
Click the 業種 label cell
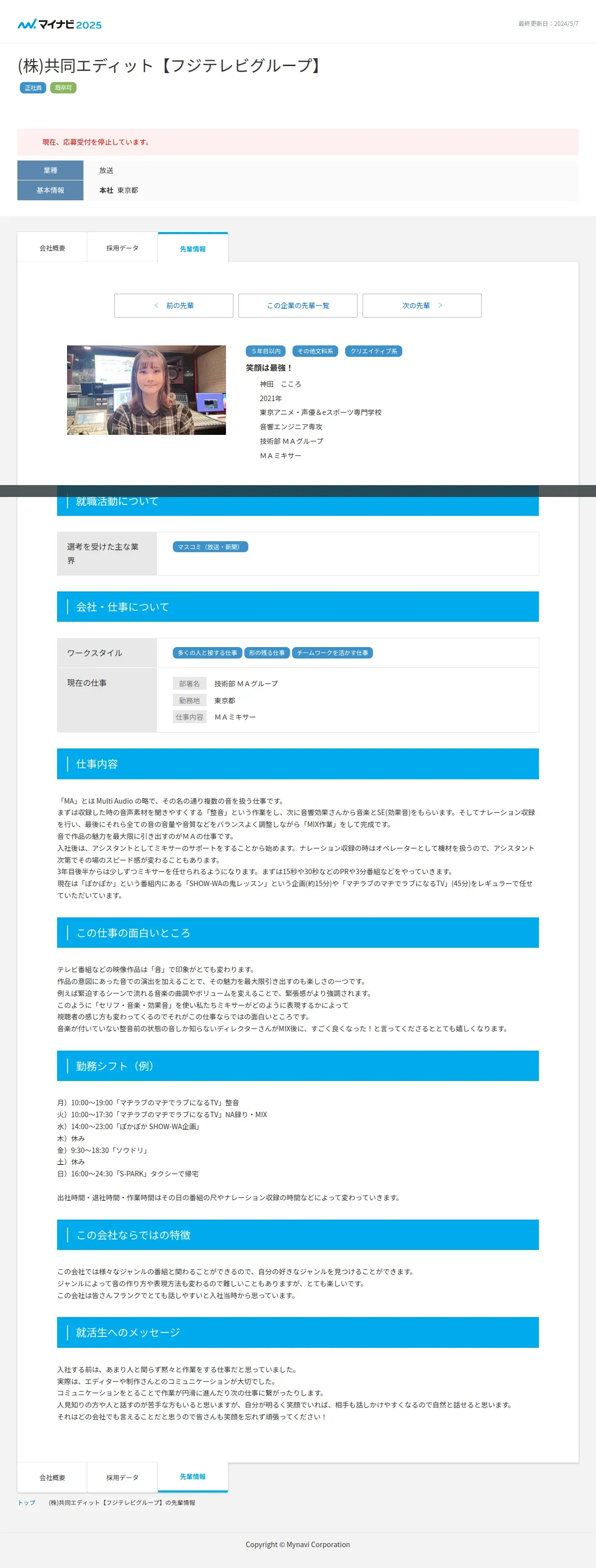51,170
